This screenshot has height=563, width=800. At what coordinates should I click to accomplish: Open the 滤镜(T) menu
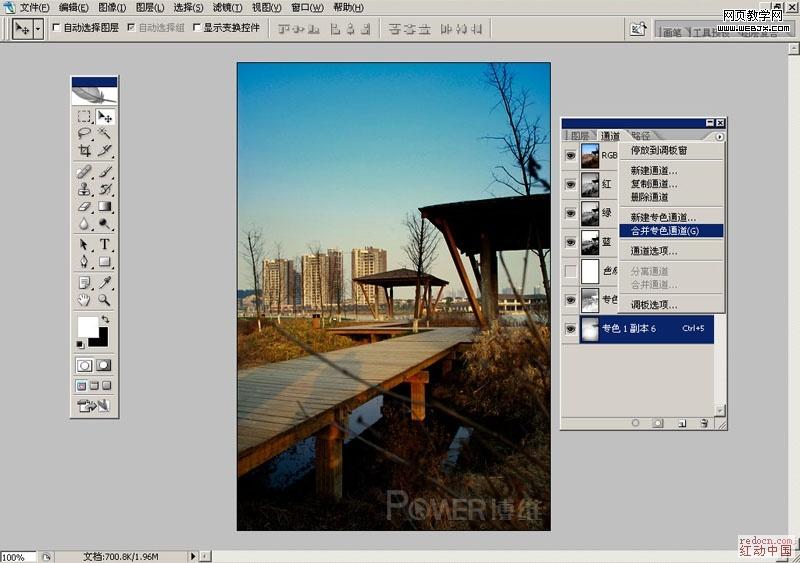(228, 8)
